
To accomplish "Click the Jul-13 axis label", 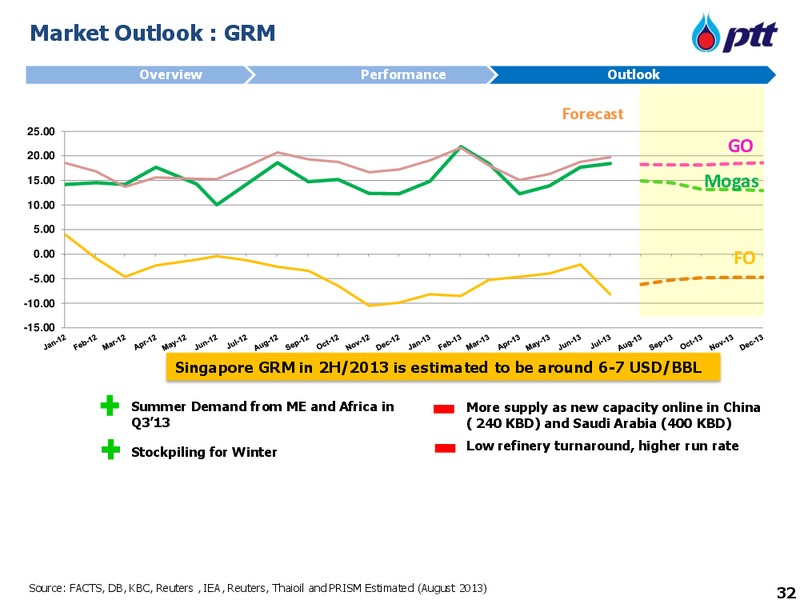I will [599, 341].
